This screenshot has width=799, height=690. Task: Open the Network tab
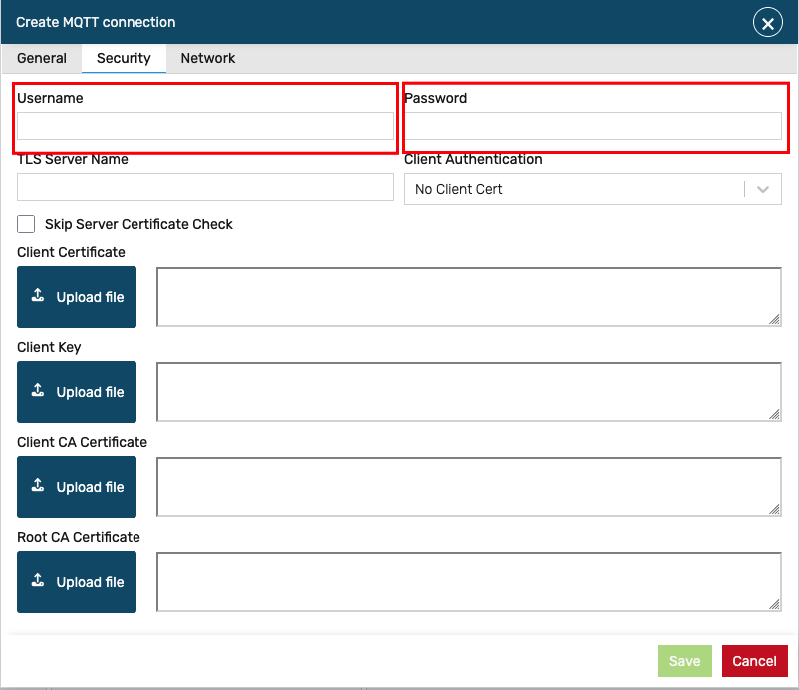pos(207,58)
